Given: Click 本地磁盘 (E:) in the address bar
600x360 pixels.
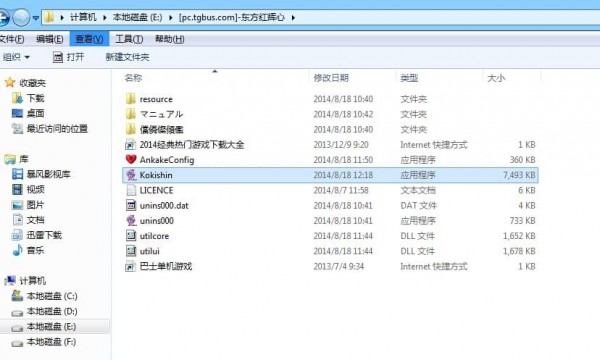Looking at the screenshot, I should coord(137,17).
